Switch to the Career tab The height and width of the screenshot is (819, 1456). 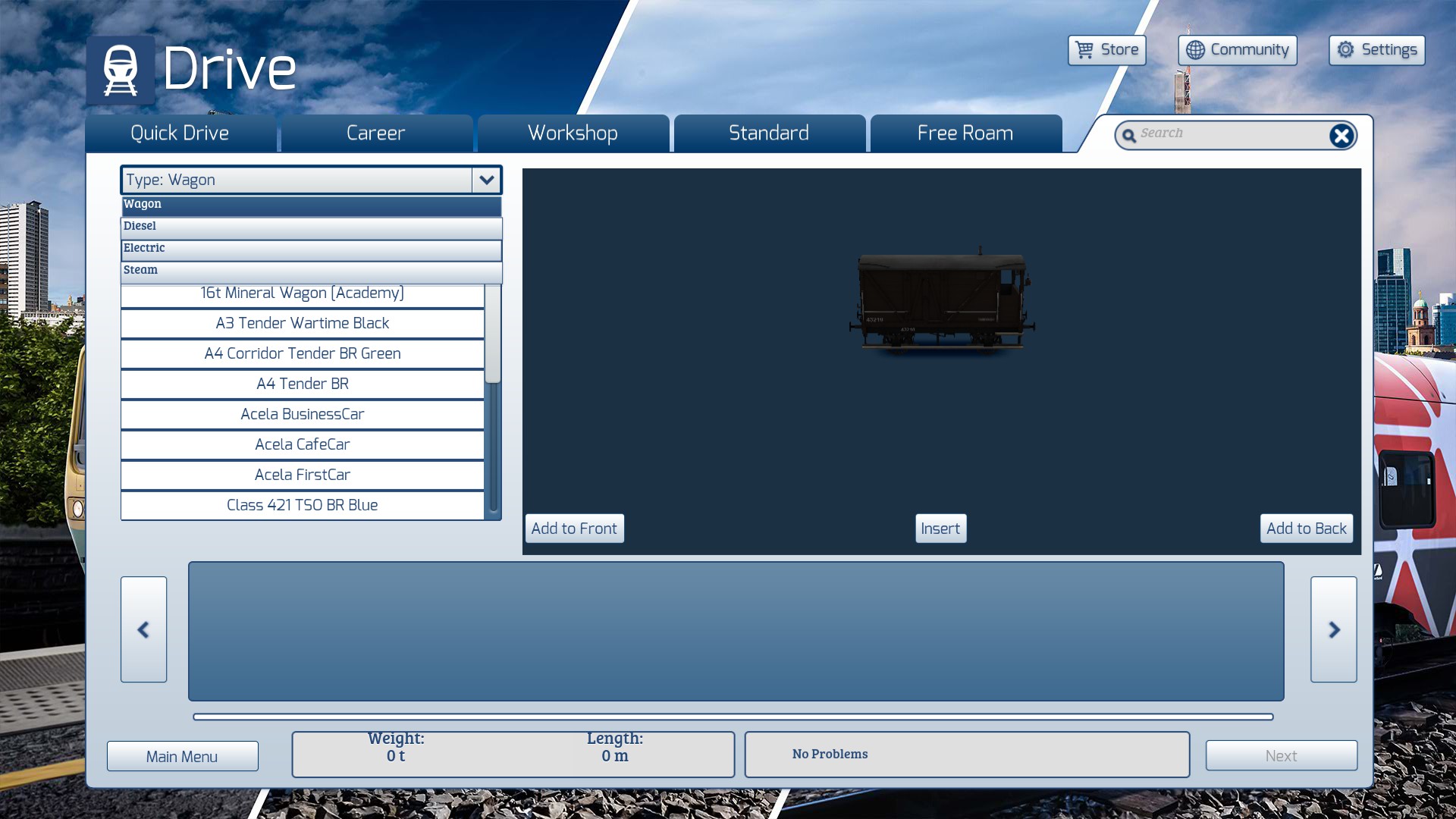pos(376,133)
